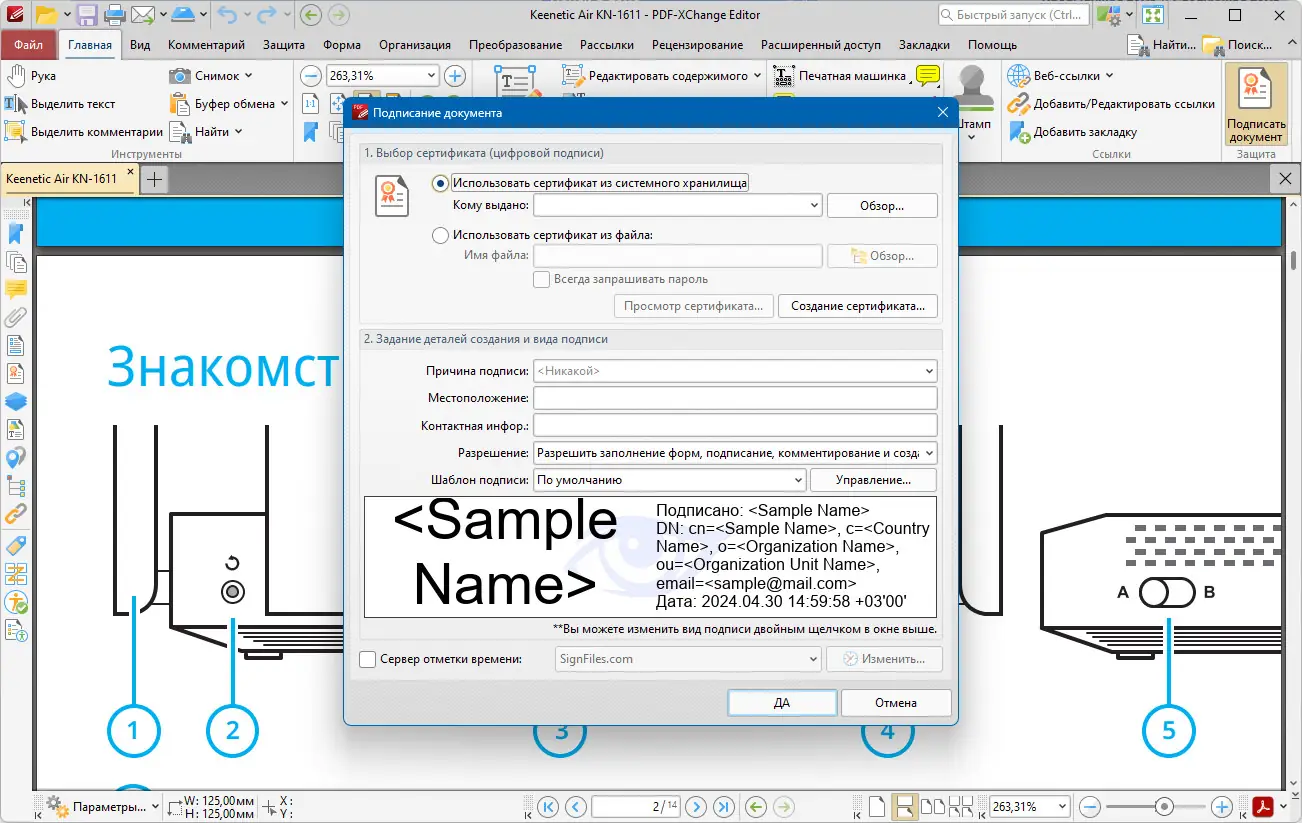Open the permission level combo box

[930, 452]
